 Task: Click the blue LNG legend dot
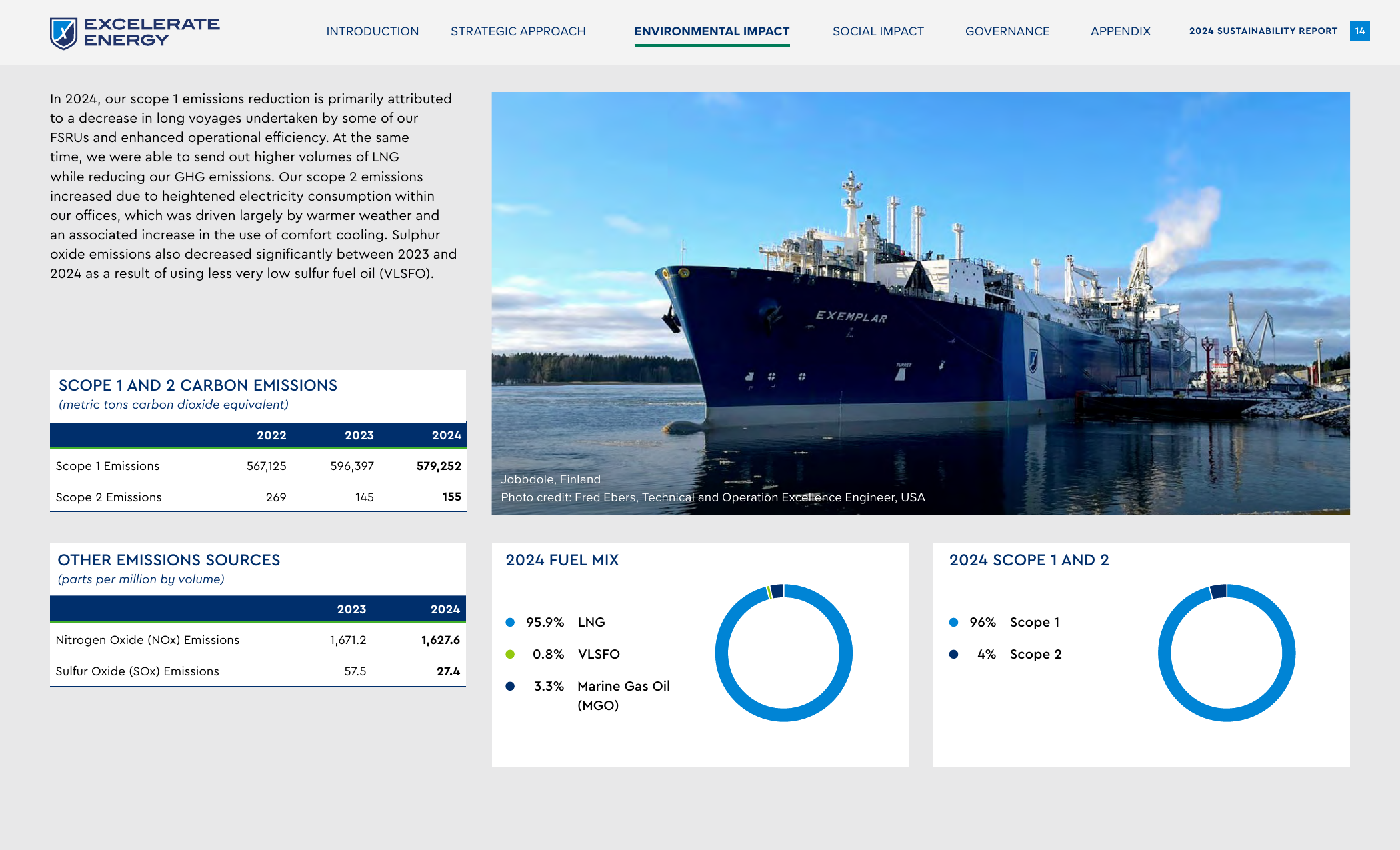click(510, 622)
